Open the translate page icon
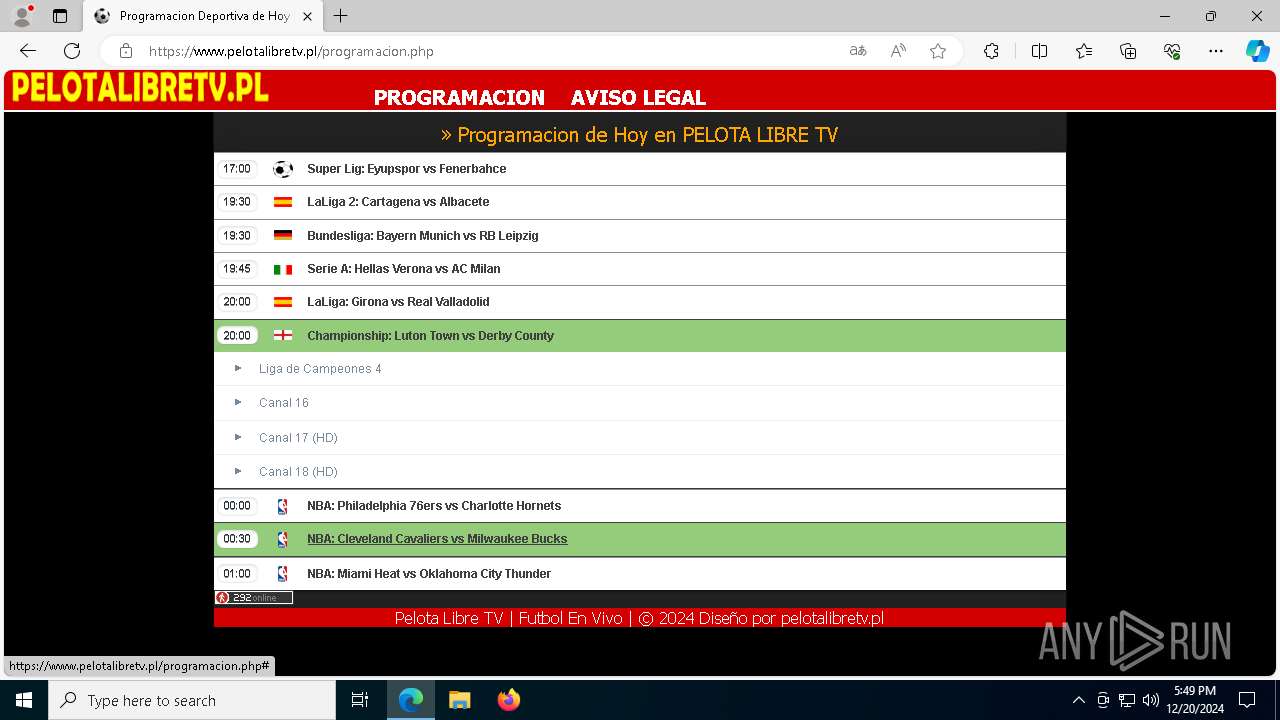1280x720 pixels. click(858, 51)
